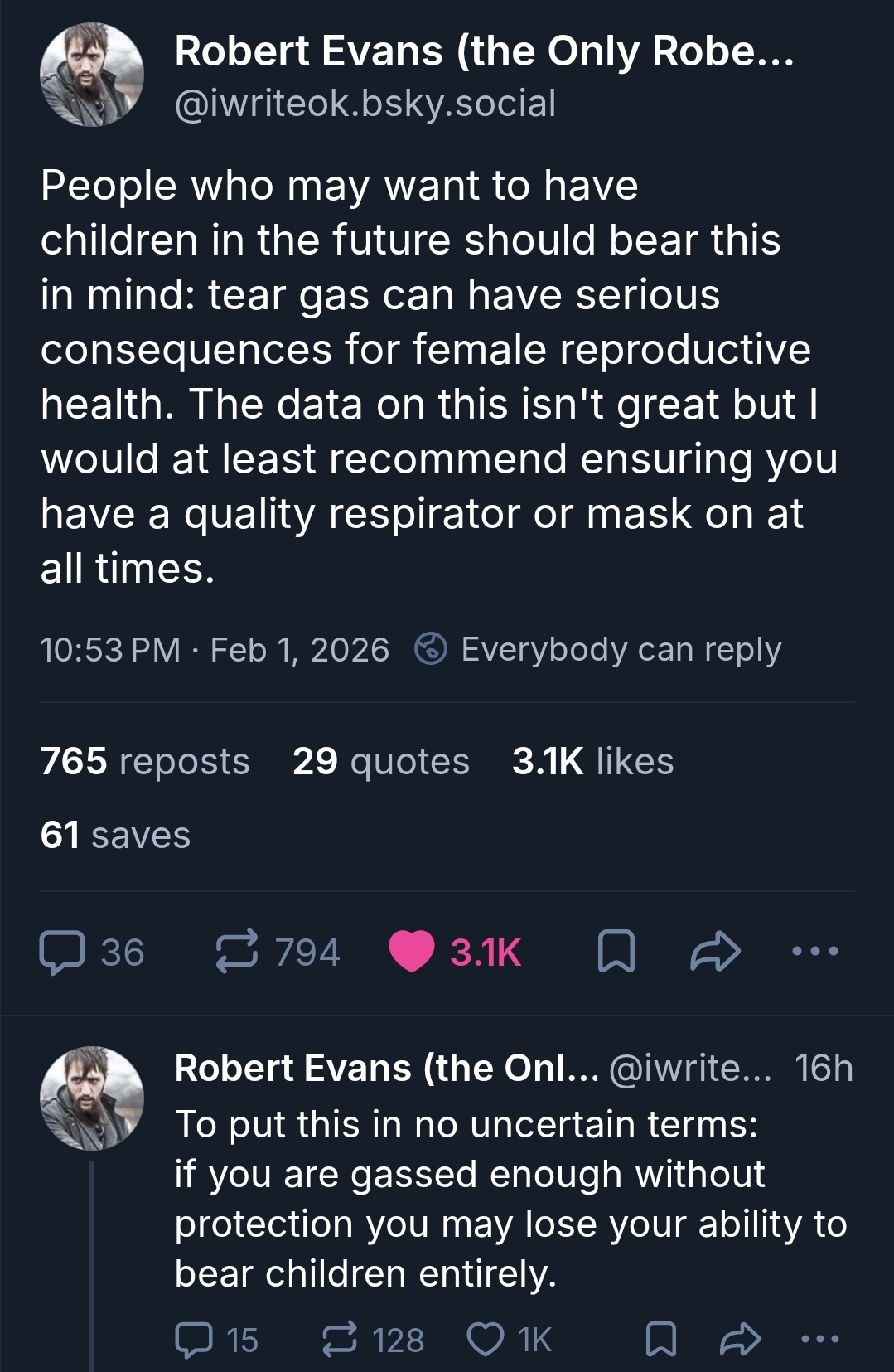Screen dimensions: 894x1372
Task: Open Robert Evans' avatar on the main post
Action: pyautogui.click(x=92, y=75)
